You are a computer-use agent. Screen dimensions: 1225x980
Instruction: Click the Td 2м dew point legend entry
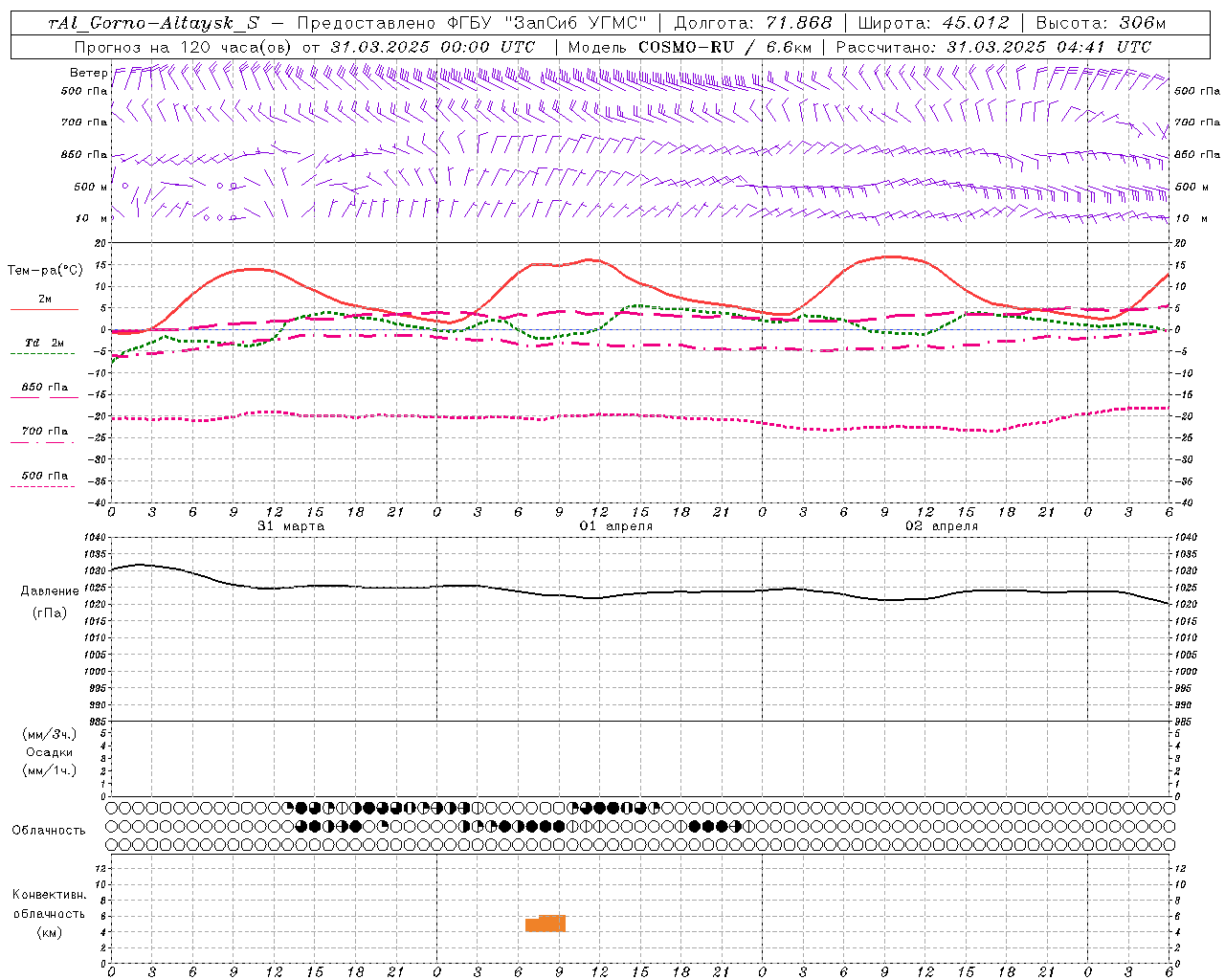click(x=44, y=343)
